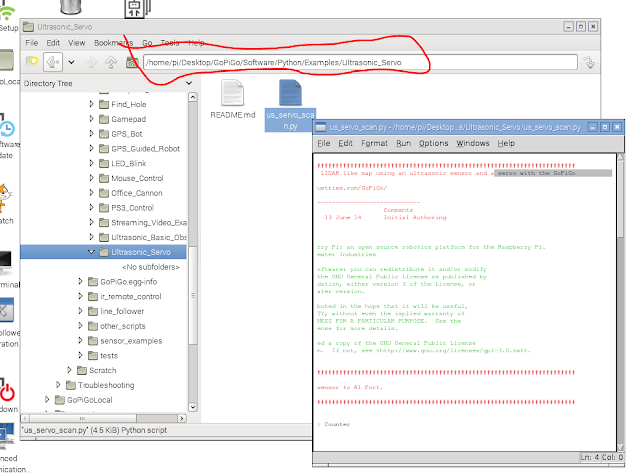640x476 pixels.
Task: Open the Run menu in editor window
Action: [404, 143]
